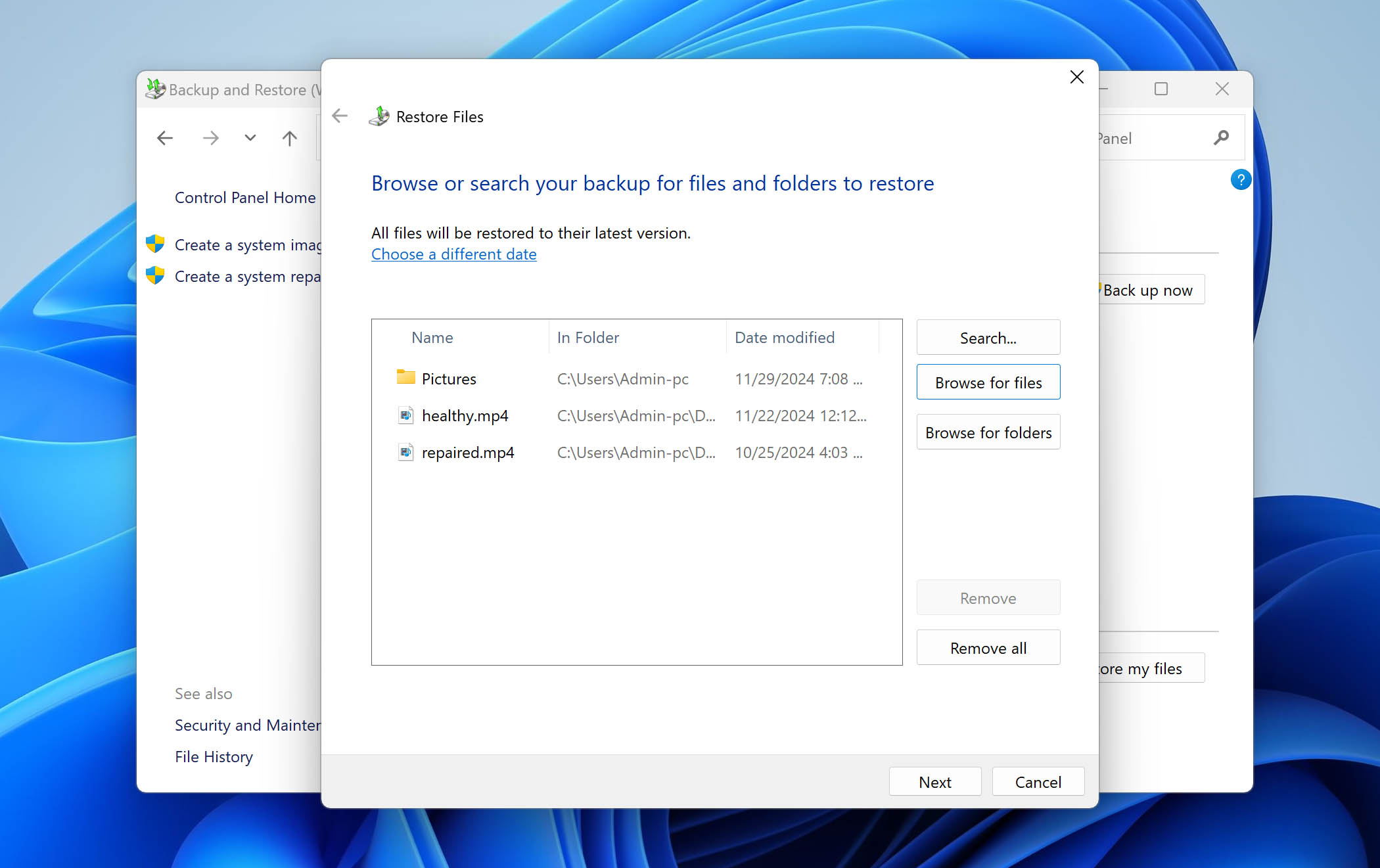Viewport: 1380px width, 868px height.
Task: Proceed to Next restore step
Action: coord(934,782)
